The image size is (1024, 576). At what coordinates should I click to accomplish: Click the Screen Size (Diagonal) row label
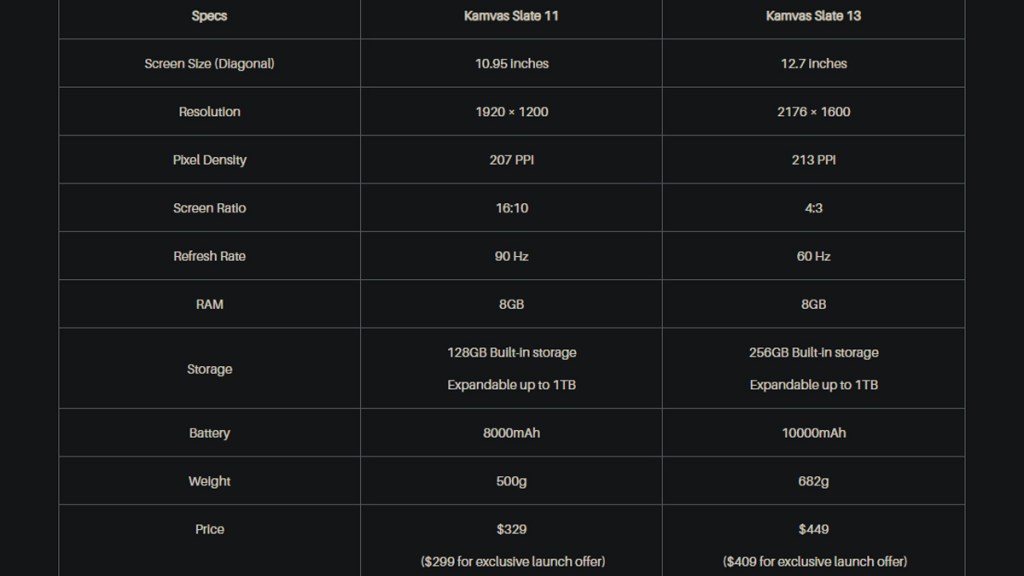[x=209, y=64]
